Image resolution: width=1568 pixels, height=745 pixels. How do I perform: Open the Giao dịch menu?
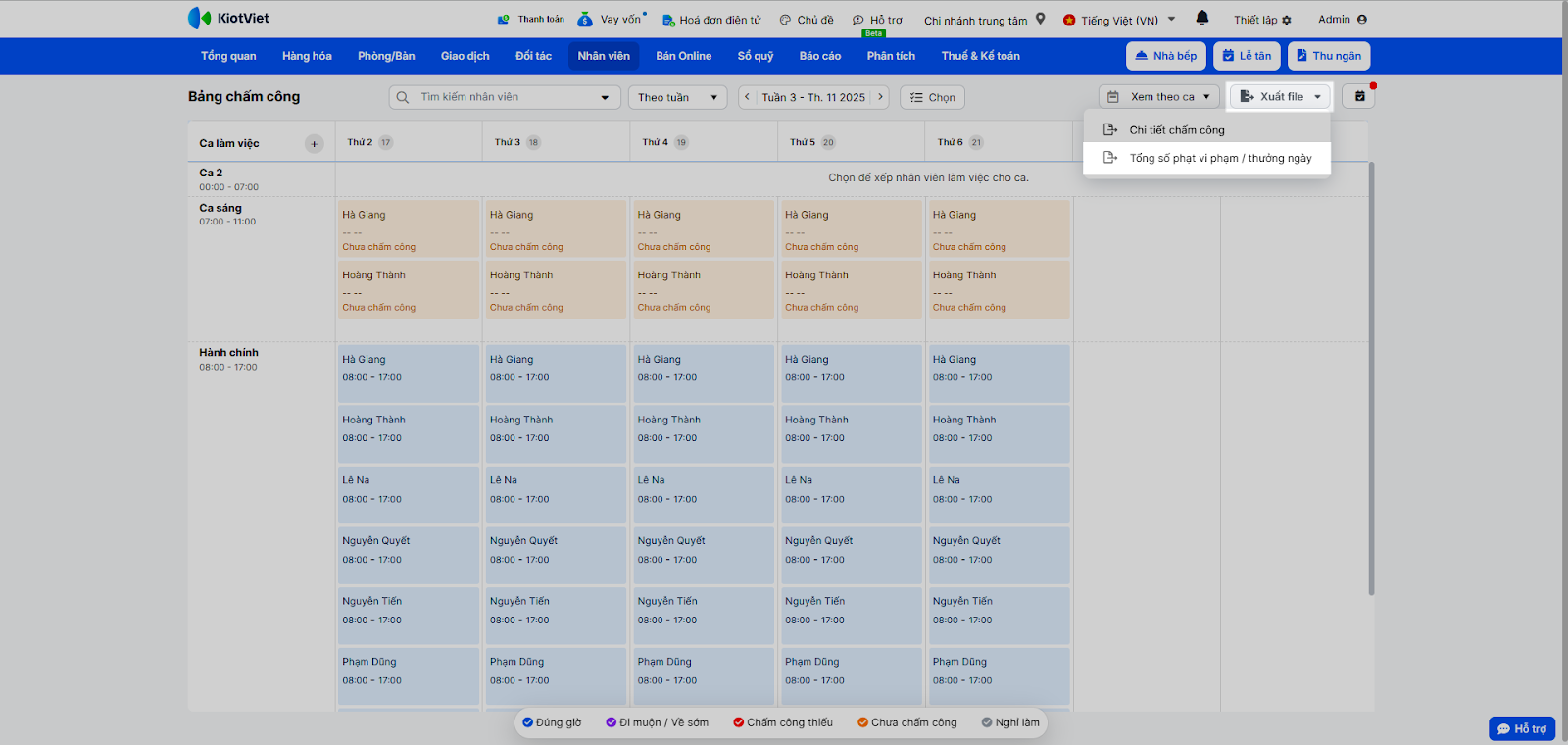pyautogui.click(x=465, y=56)
